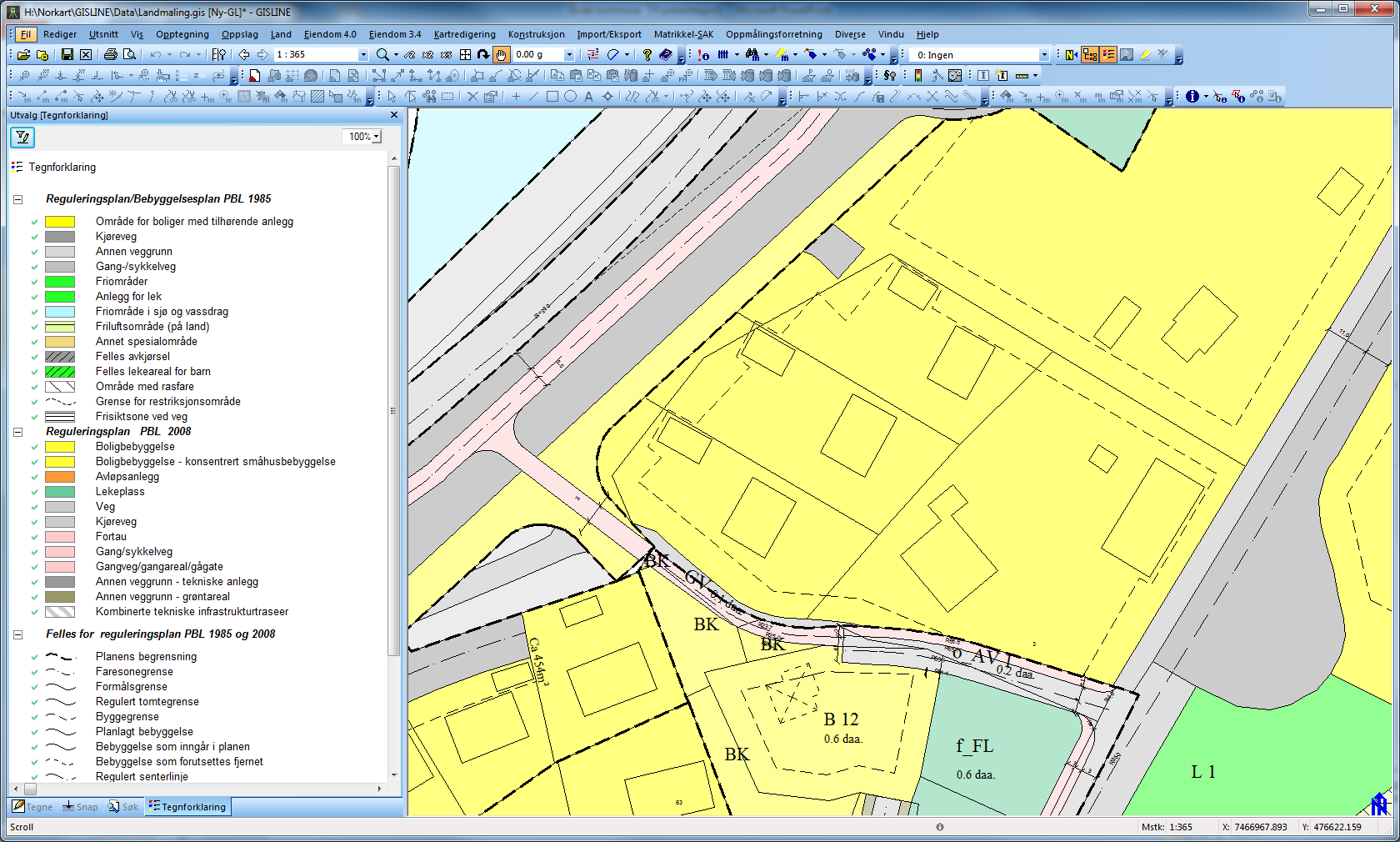Click the Print icon
The width and height of the screenshot is (1400, 842).
111,54
